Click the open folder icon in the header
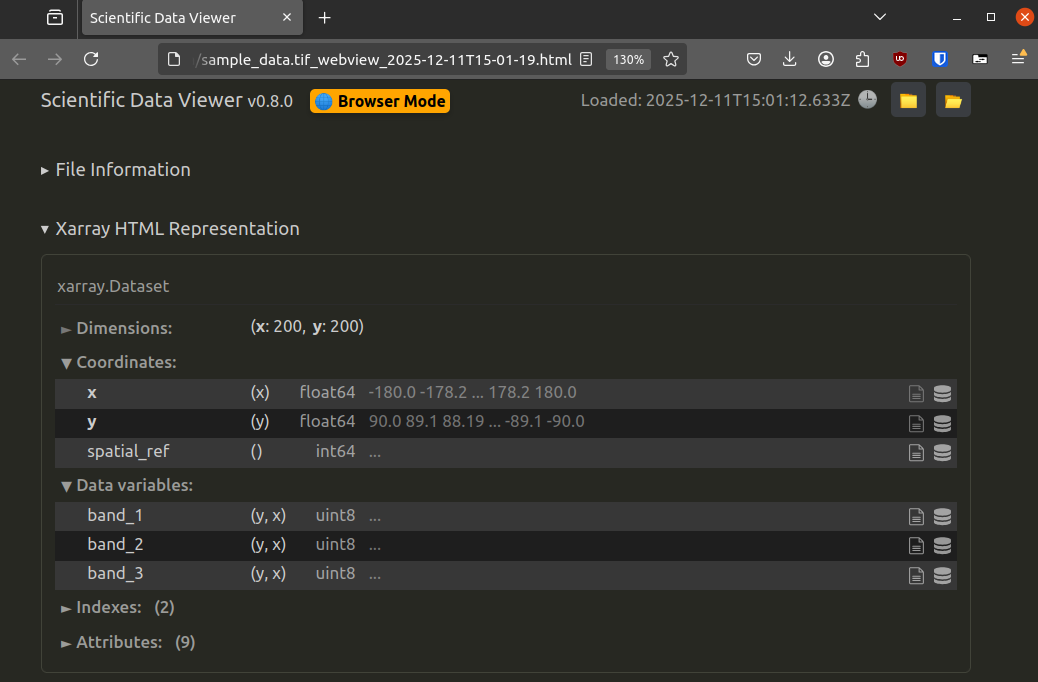Image resolution: width=1038 pixels, height=682 pixels. point(952,100)
